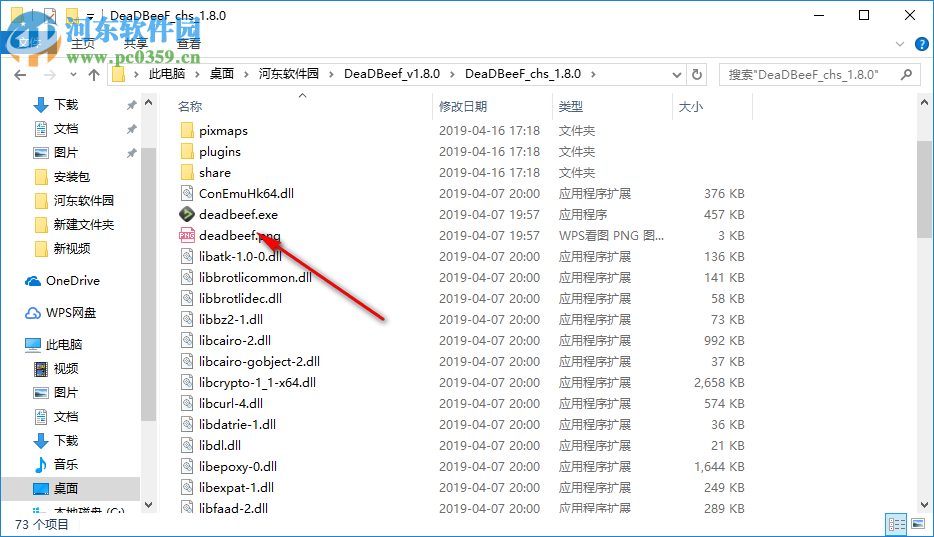Select libcurl-4.dll file
The image size is (934, 537).
(x=231, y=404)
